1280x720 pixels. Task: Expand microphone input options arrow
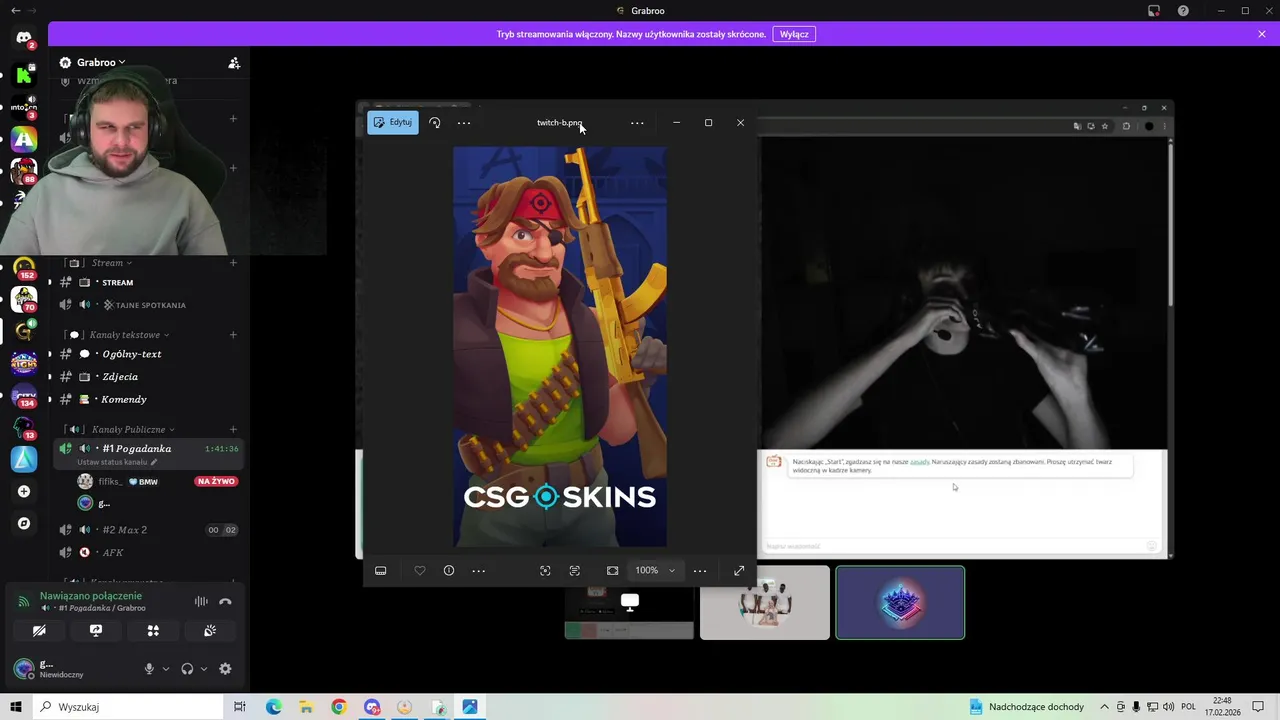click(x=166, y=669)
